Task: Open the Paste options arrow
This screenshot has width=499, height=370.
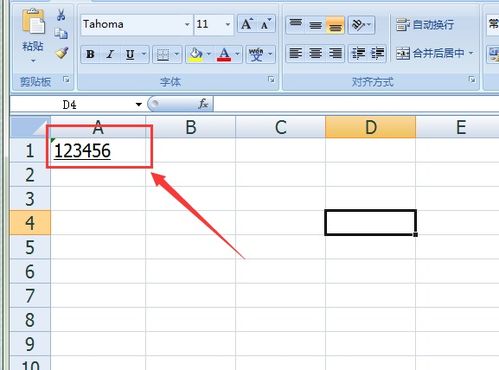Action: pyautogui.click(x=33, y=61)
